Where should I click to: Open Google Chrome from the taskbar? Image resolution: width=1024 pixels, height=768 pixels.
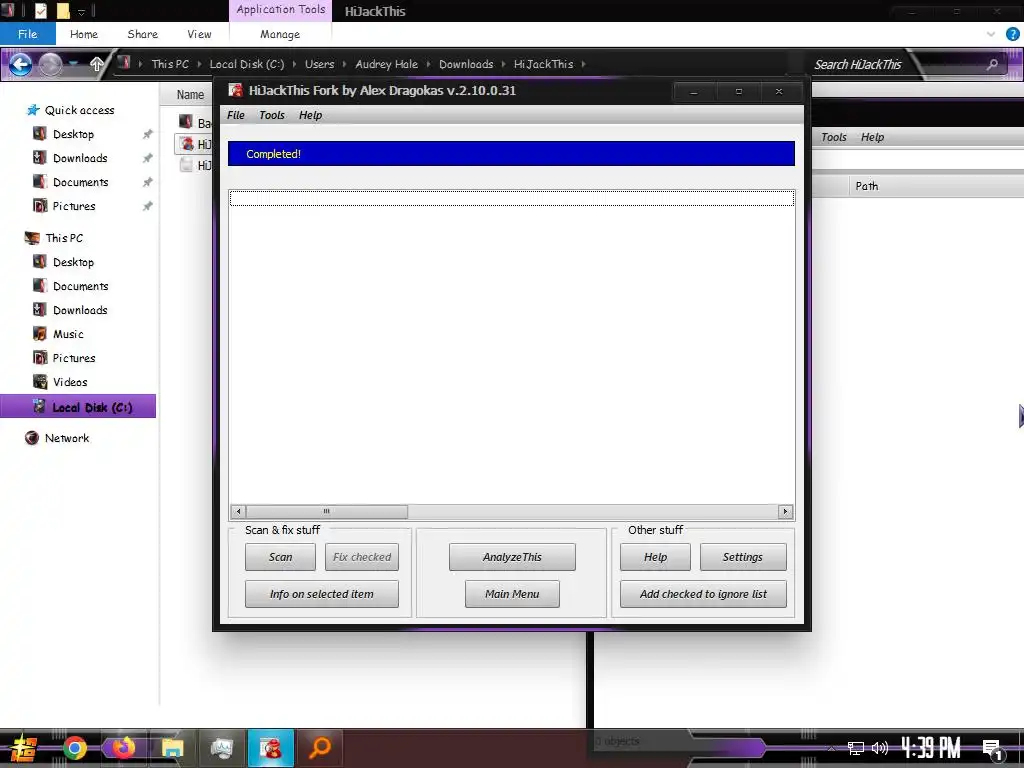(74, 748)
